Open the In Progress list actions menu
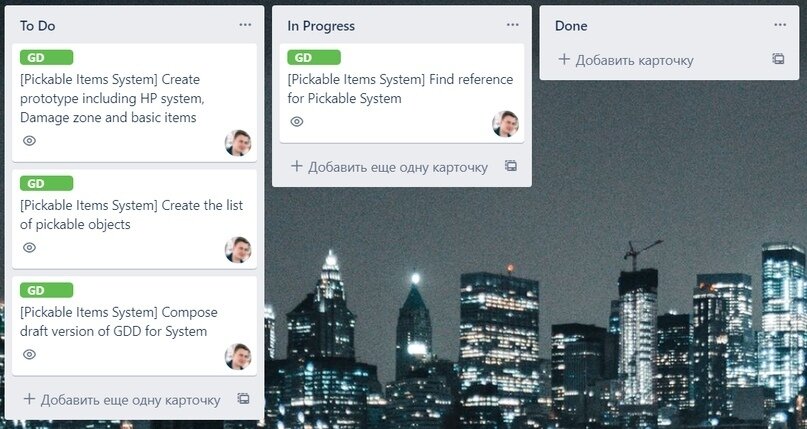Viewport: 807px width, 429px height. pyautogui.click(x=513, y=25)
